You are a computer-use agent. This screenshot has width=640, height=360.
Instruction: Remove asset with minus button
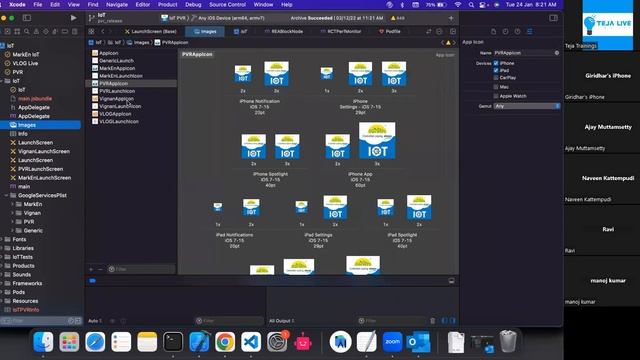coord(100,269)
